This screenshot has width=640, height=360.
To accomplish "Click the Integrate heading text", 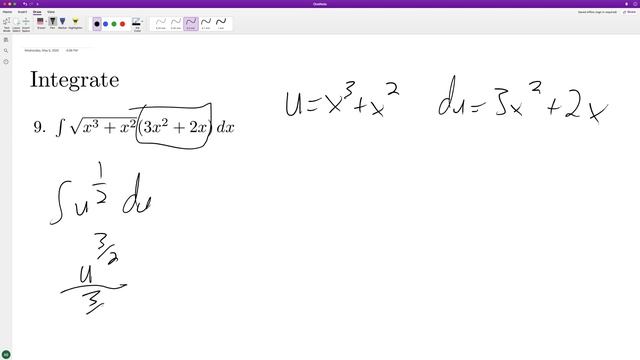I will pos(75,80).
